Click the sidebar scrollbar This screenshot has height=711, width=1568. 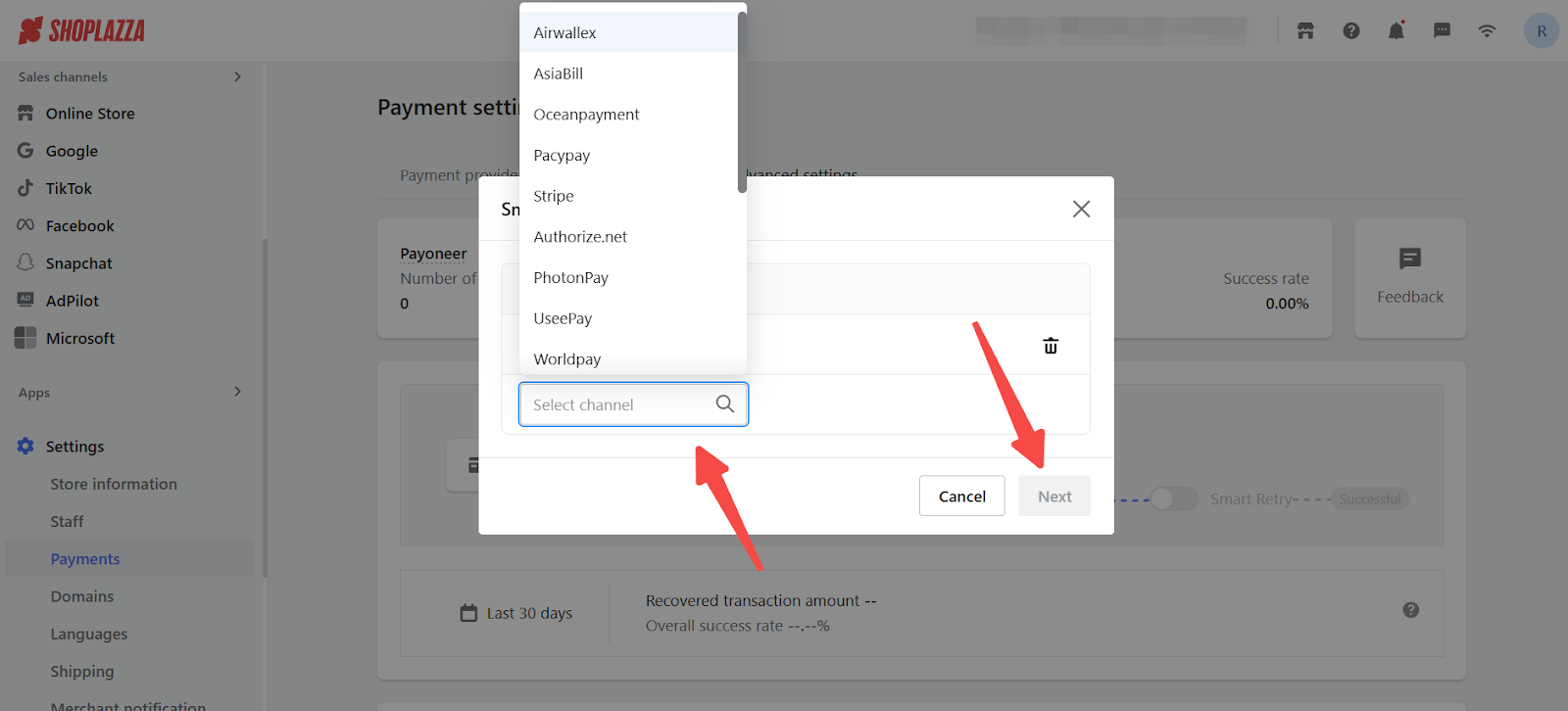click(265, 408)
